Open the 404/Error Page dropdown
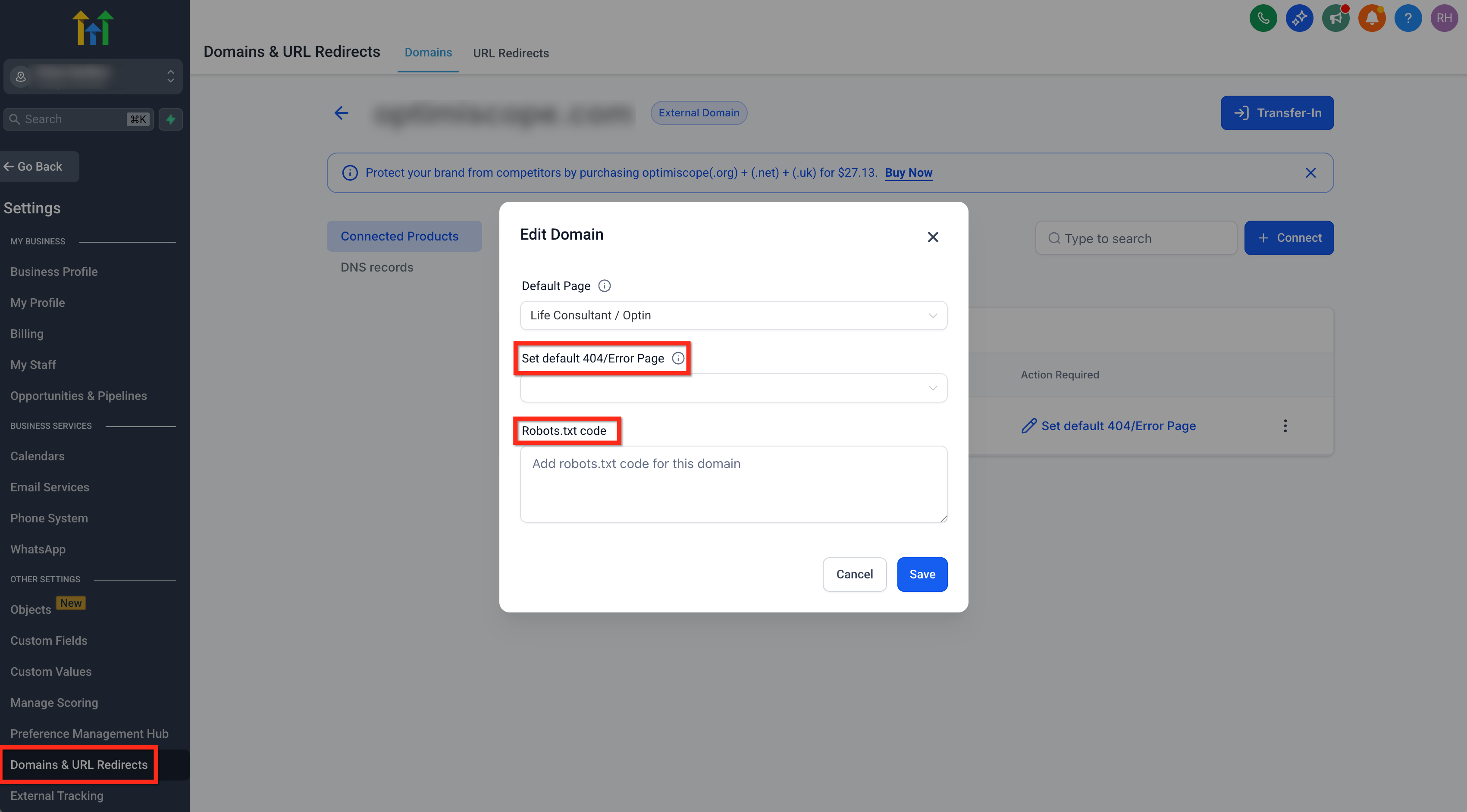 coord(733,388)
